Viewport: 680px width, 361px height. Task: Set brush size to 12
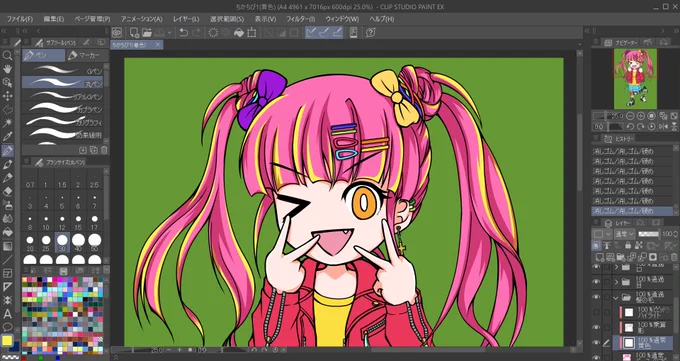62,222
